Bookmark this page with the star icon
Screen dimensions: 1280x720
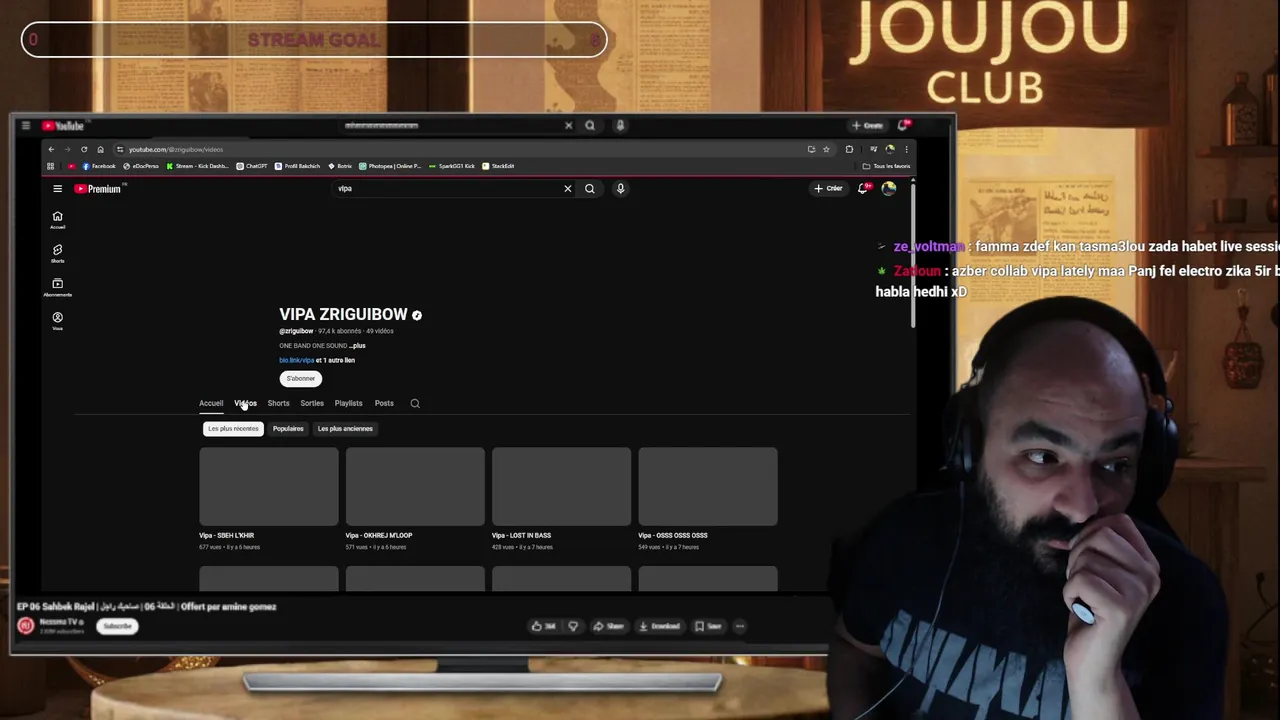(826, 149)
